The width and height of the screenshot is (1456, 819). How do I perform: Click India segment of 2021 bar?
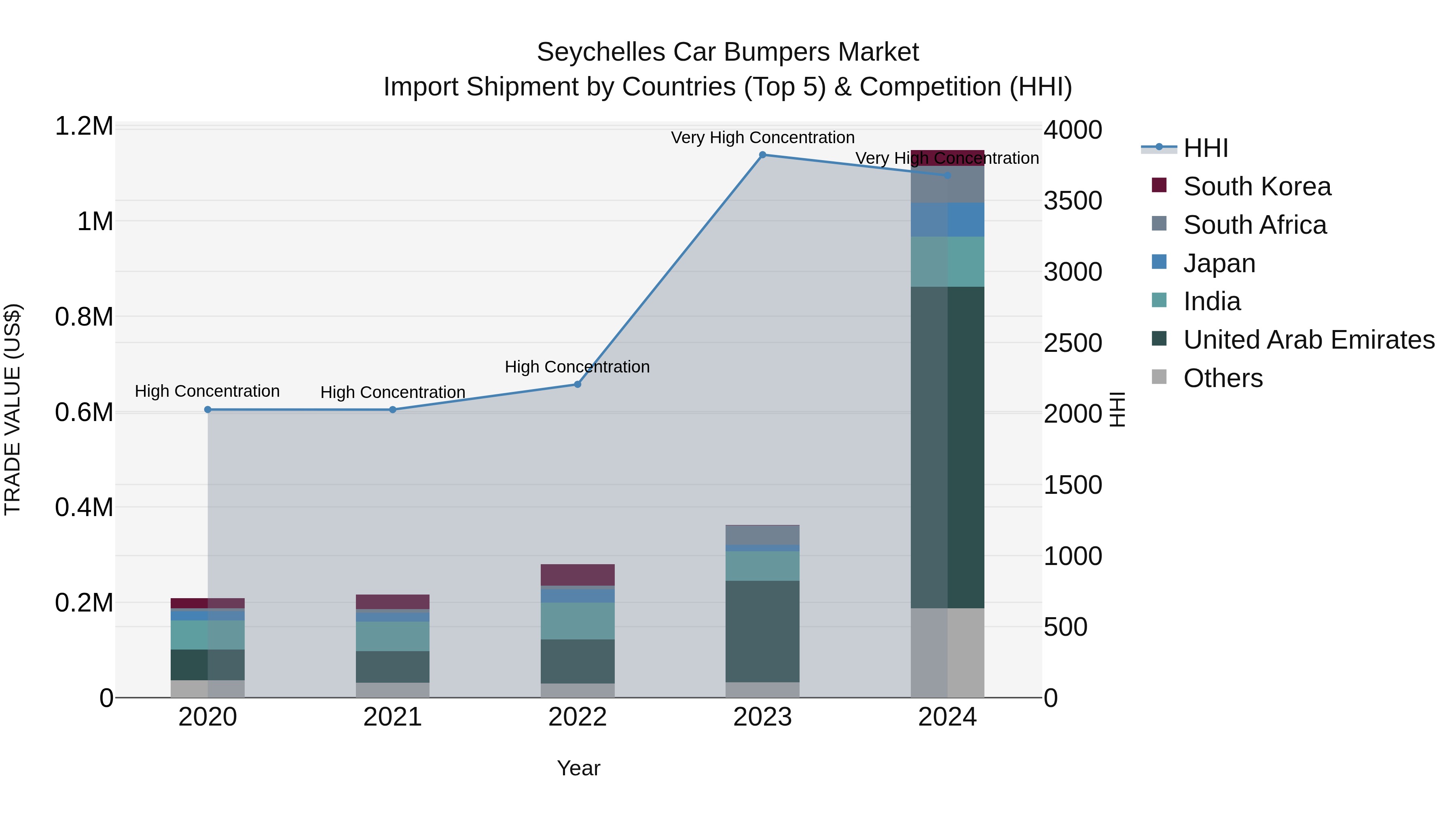point(393,637)
